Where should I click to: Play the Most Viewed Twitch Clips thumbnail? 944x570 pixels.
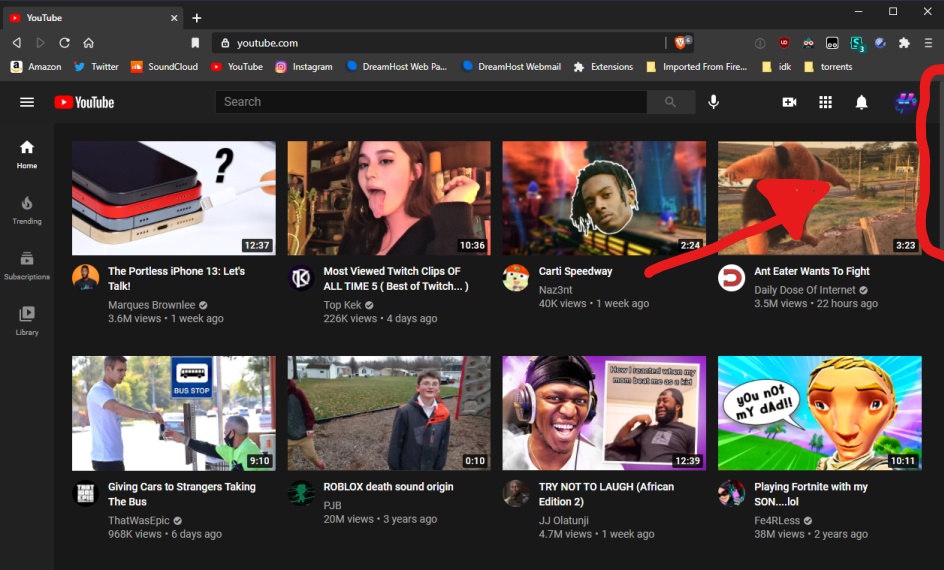pyautogui.click(x=389, y=198)
